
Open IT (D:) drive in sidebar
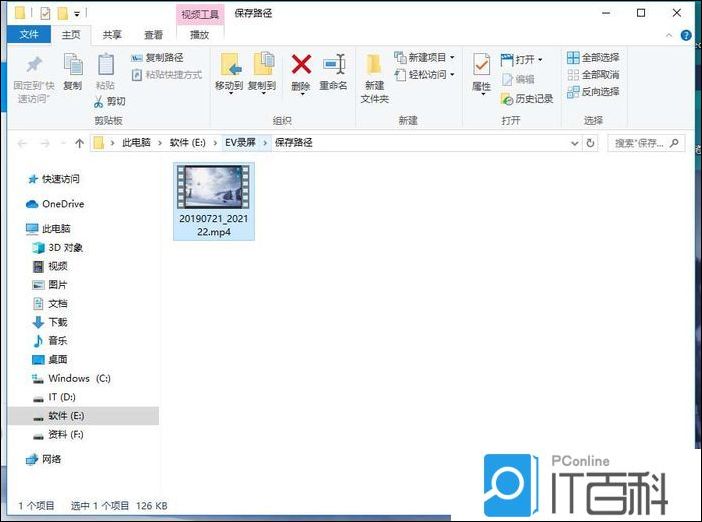(54, 397)
